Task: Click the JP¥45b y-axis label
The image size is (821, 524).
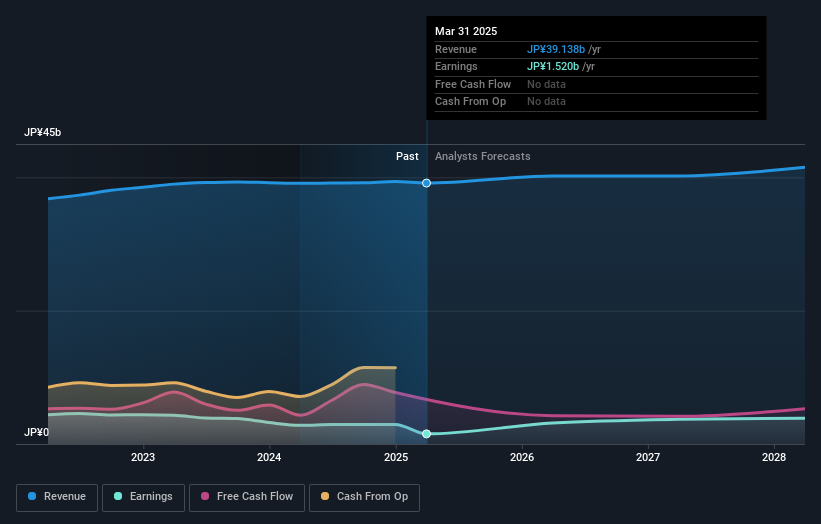Action: click(x=42, y=132)
